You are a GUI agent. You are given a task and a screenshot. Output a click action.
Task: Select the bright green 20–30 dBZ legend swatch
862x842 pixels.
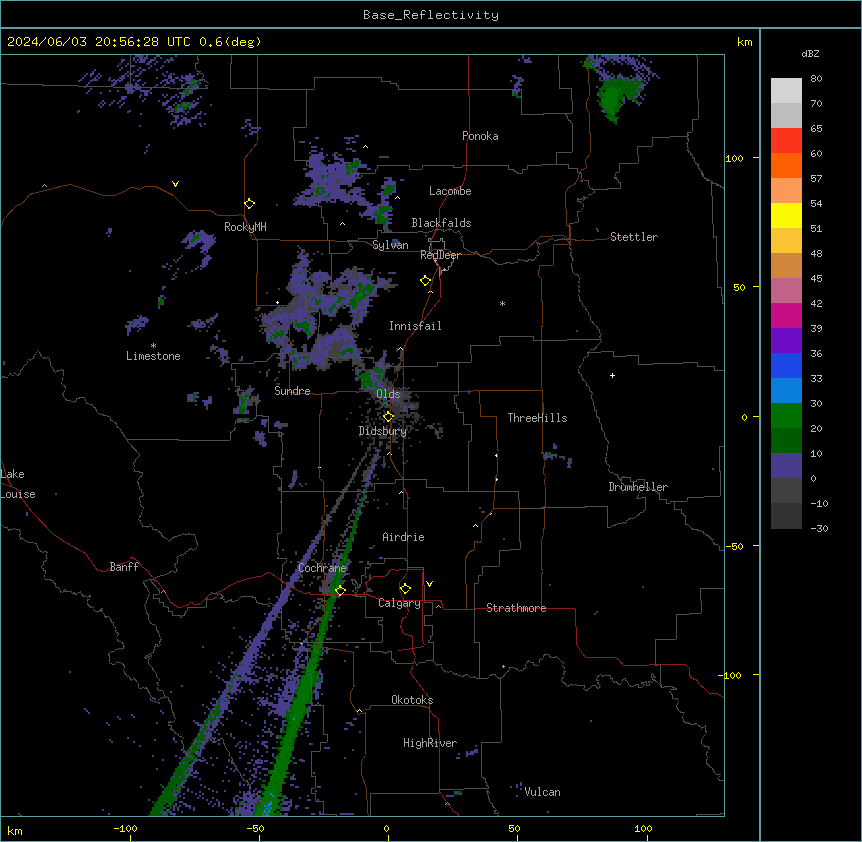point(786,416)
